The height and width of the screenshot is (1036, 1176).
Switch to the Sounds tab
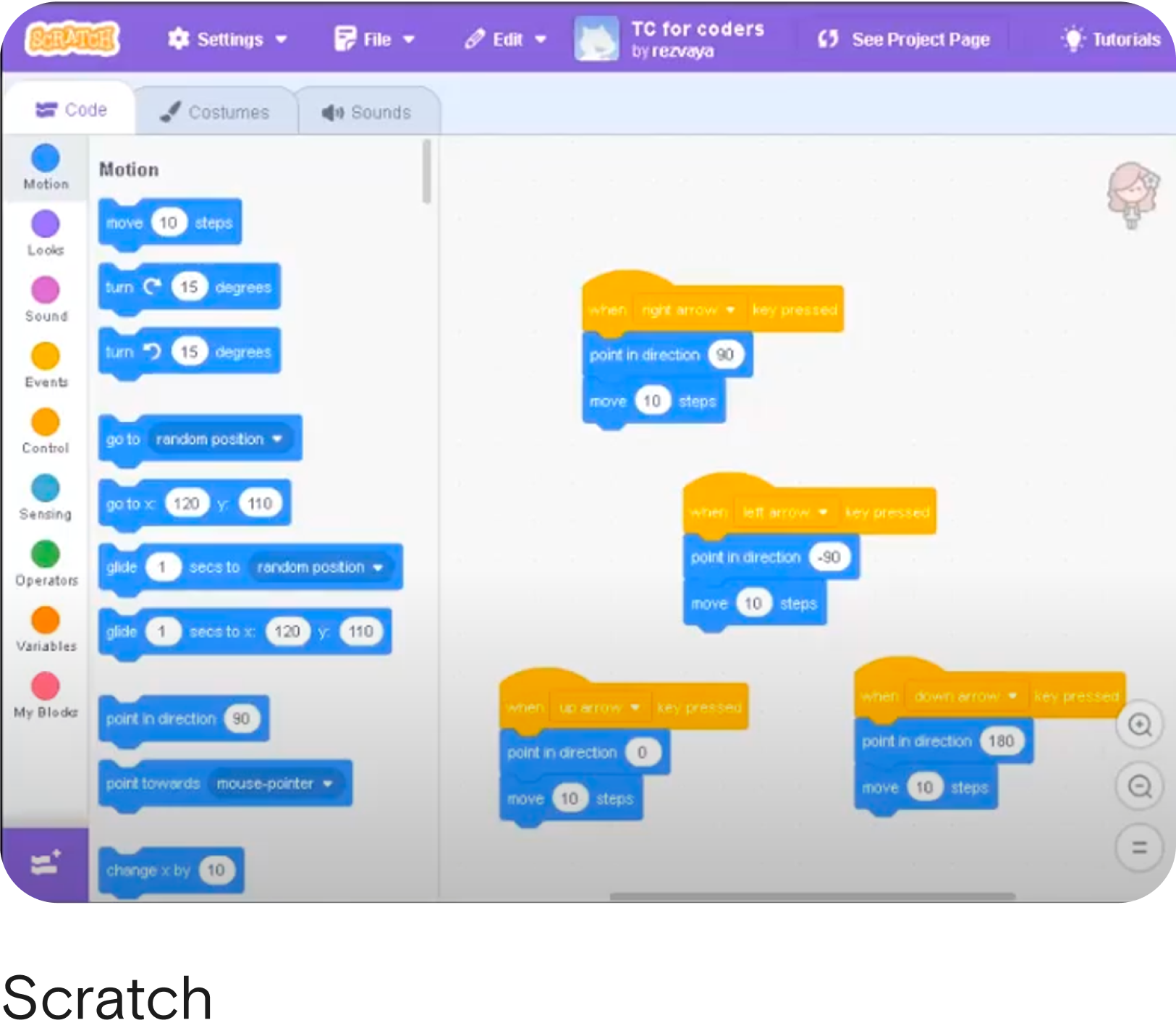tap(367, 112)
